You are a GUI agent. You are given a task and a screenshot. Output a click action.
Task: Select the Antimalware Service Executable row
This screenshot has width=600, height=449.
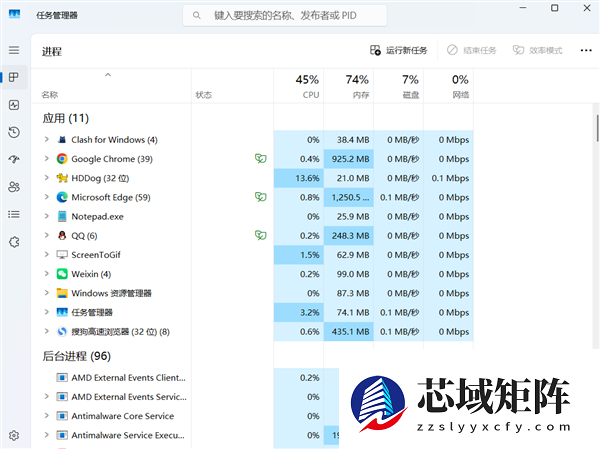pos(184,435)
